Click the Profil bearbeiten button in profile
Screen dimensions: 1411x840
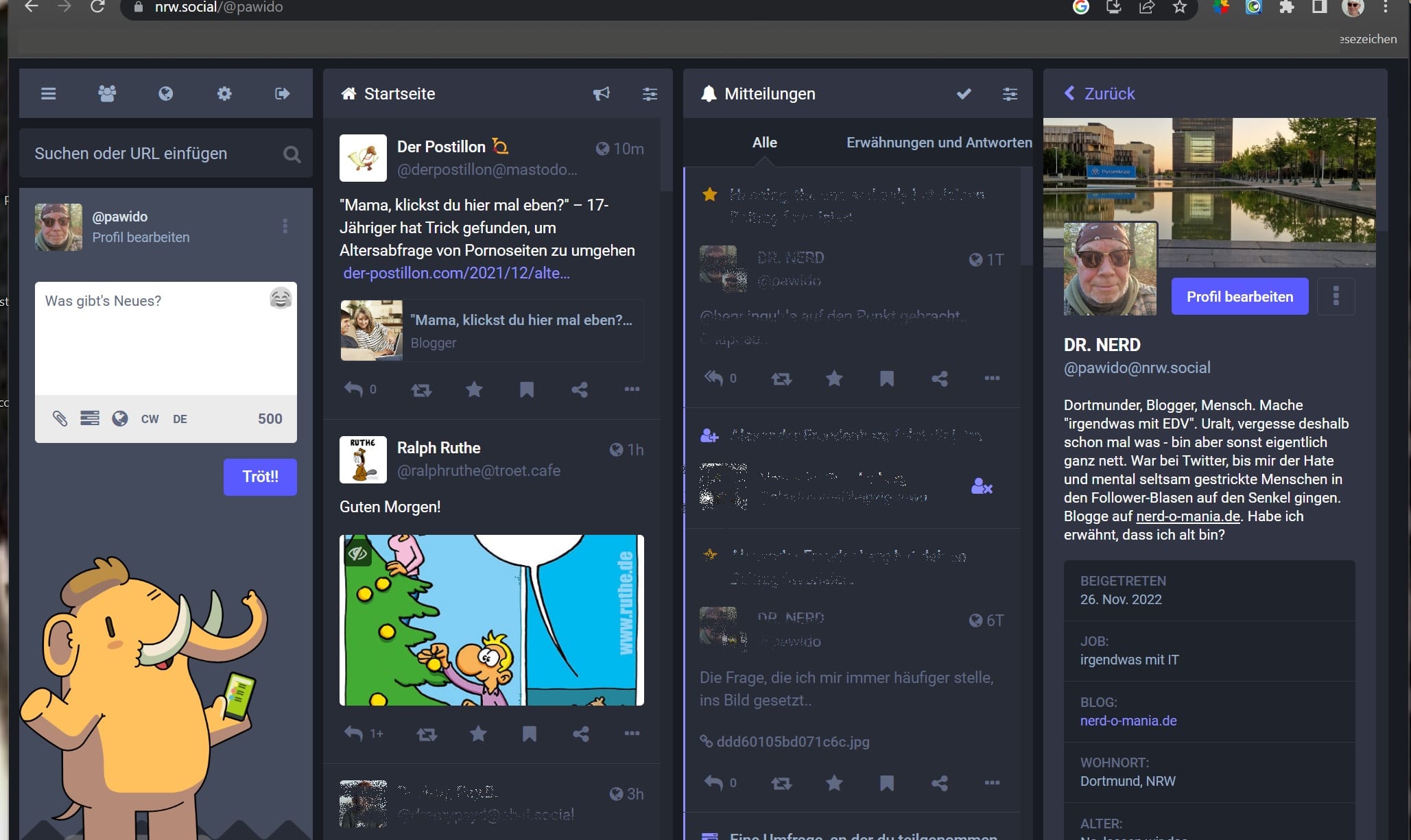[x=1240, y=297]
